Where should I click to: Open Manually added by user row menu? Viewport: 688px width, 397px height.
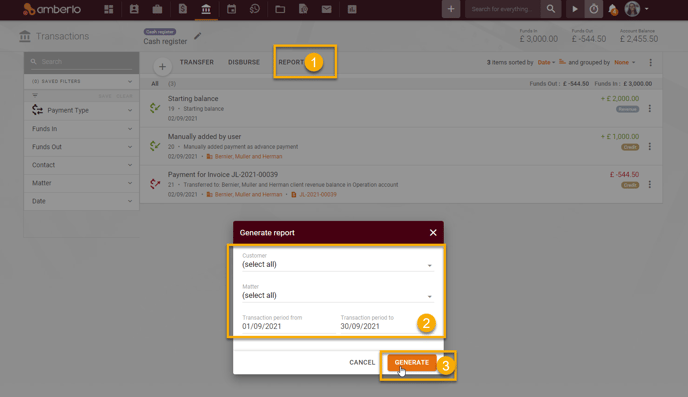click(x=650, y=147)
